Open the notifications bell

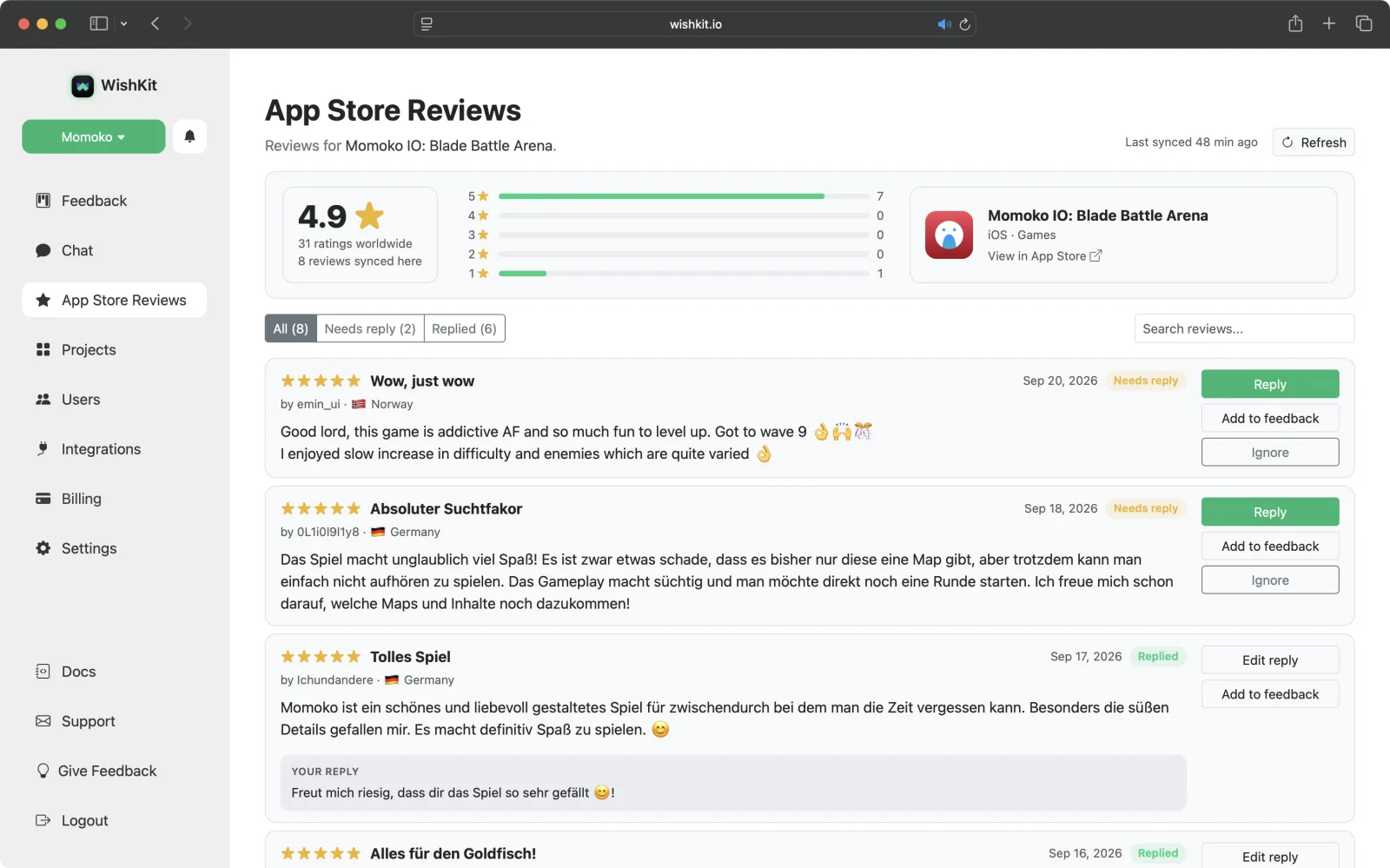(189, 136)
